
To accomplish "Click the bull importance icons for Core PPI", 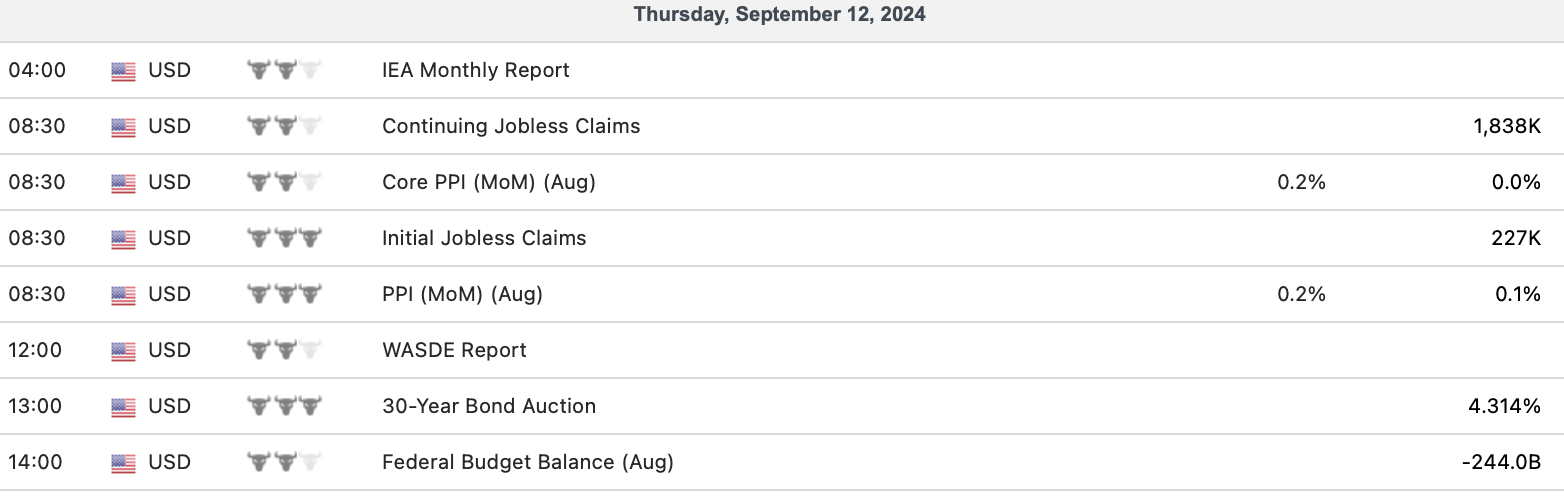I will (x=285, y=183).
